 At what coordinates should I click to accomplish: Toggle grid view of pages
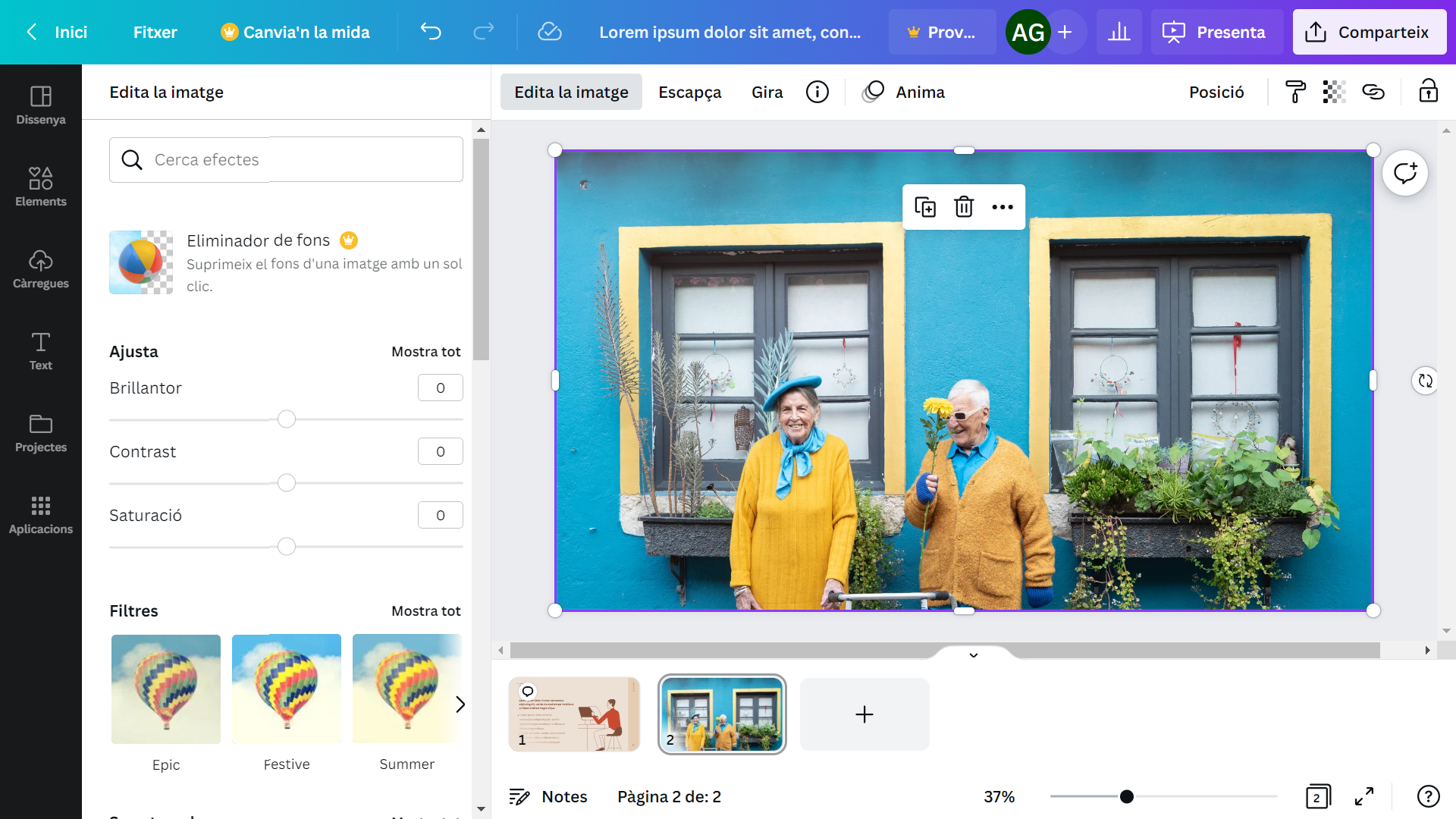[x=1318, y=796]
